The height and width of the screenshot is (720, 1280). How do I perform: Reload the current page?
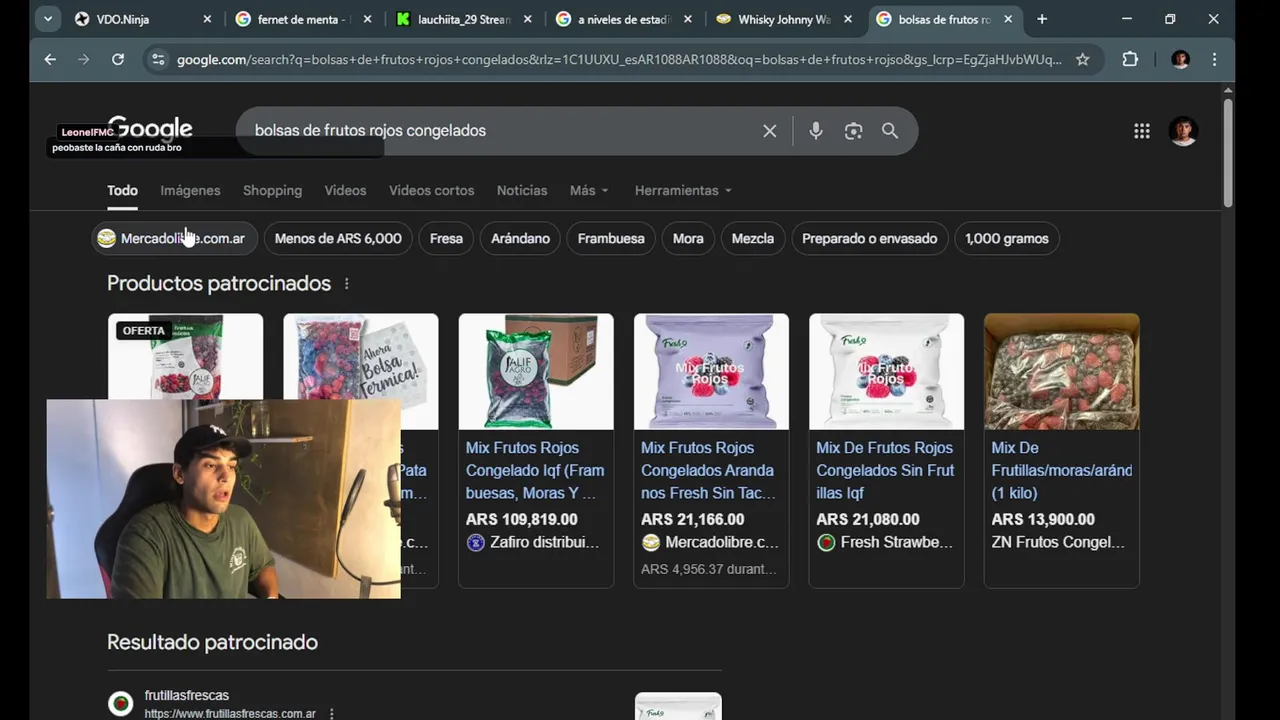coord(118,59)
